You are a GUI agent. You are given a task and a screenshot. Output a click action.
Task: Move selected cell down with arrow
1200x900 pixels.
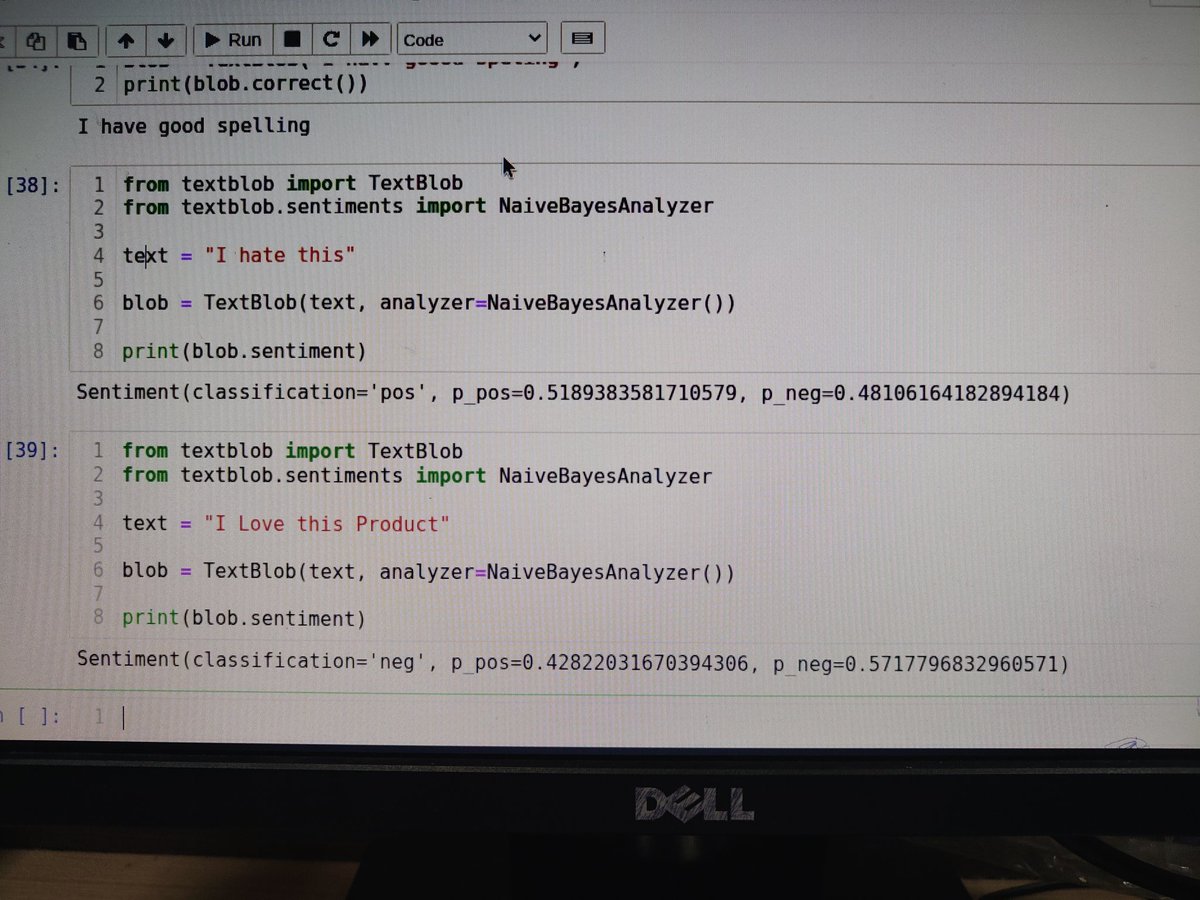[x=165, y=40]
